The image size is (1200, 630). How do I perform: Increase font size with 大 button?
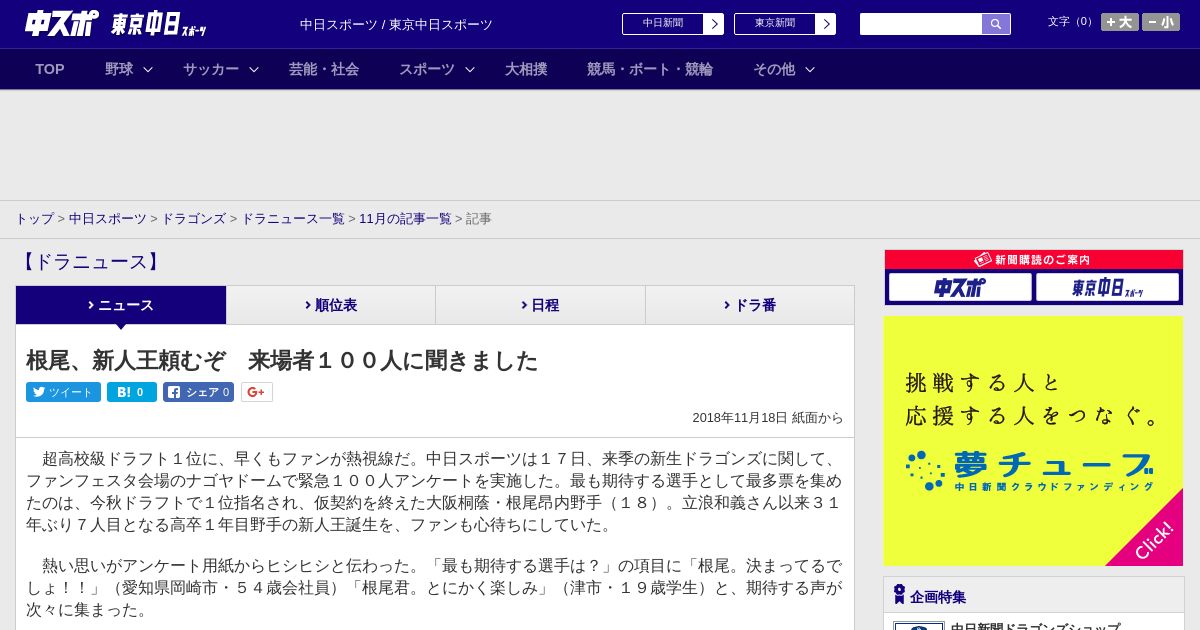[1119, 22]
